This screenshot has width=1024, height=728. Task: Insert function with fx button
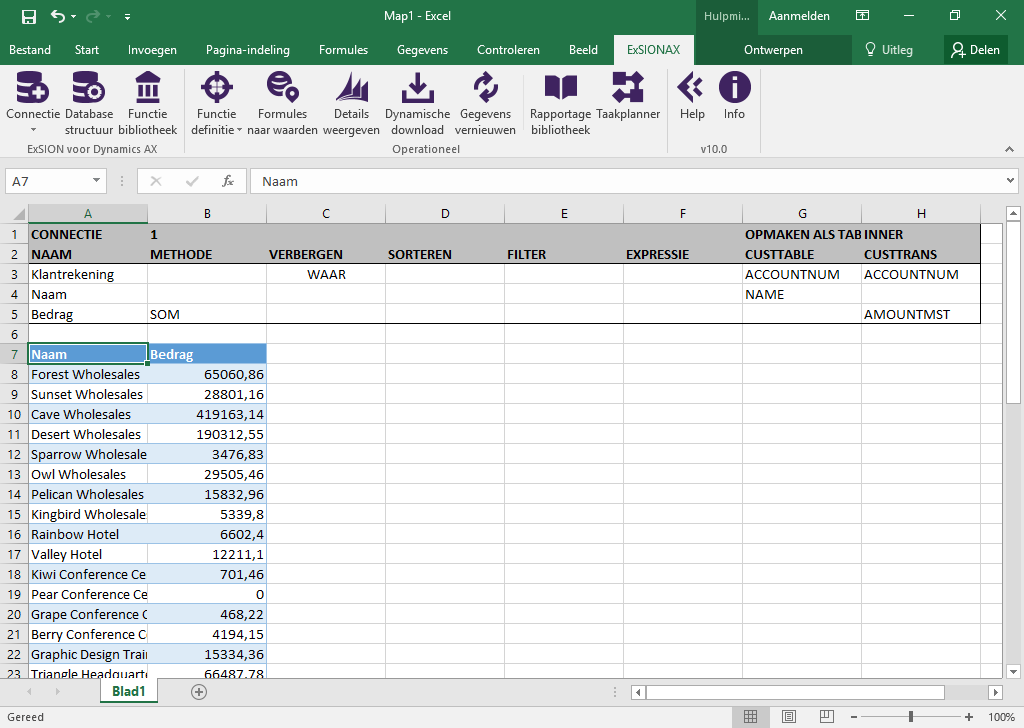pyautogui.click(x=228, y=181)
